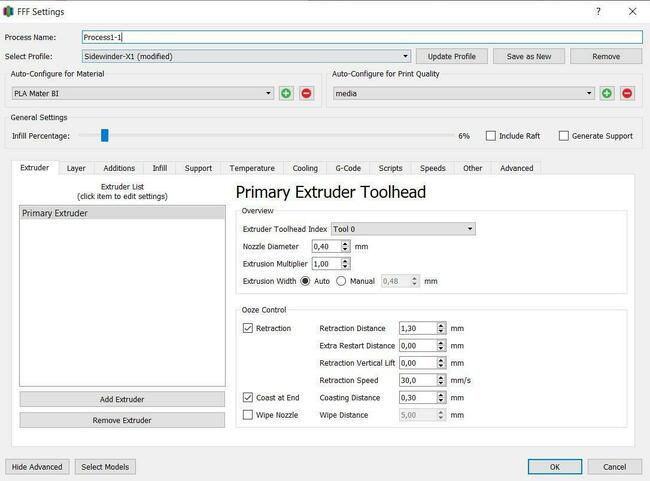The width and height of the screenshot is (650, 481).
Task: Open the Select Profile dropdown
Action: [245, 56]
